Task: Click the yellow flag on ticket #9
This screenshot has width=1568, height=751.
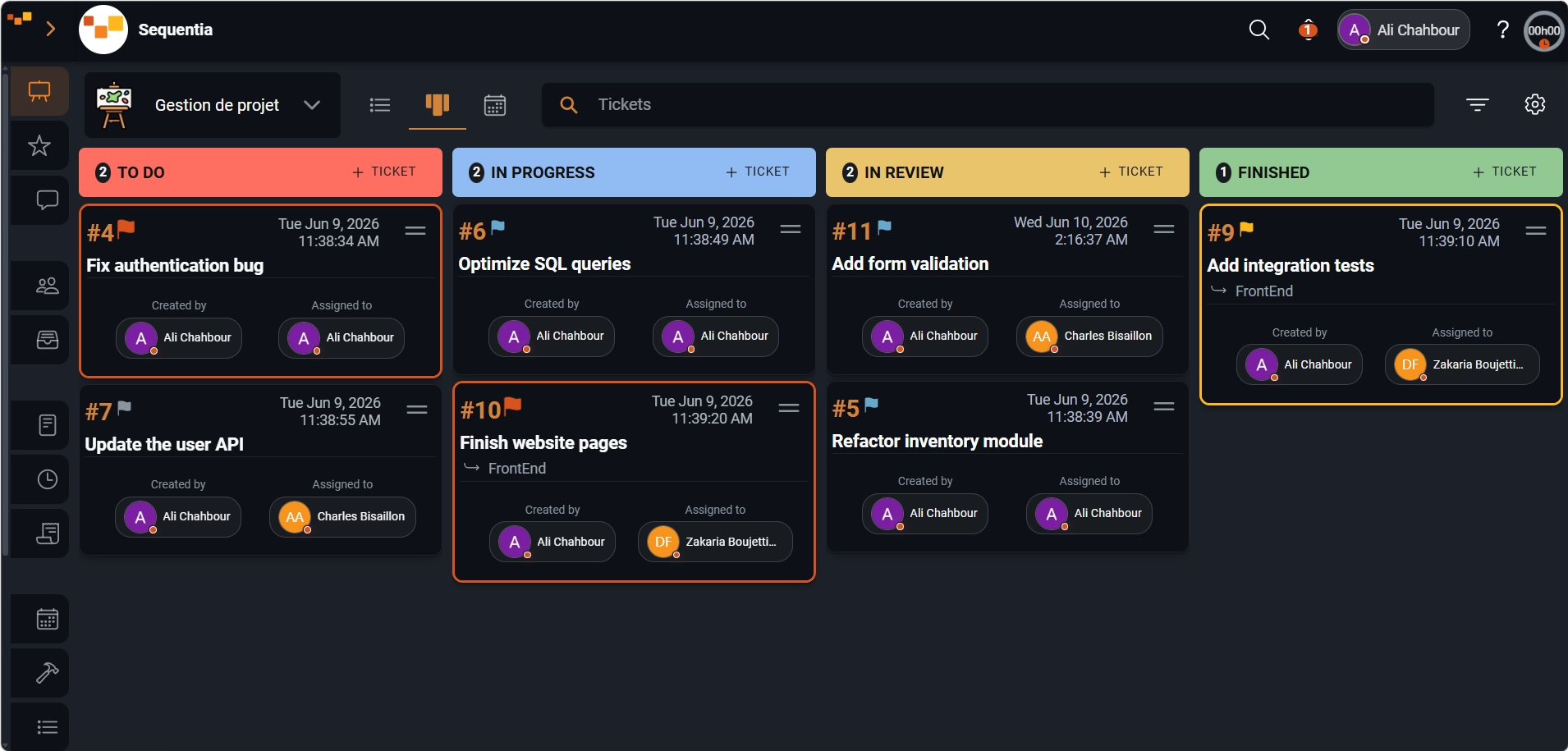Action: tap(1246, 229)
